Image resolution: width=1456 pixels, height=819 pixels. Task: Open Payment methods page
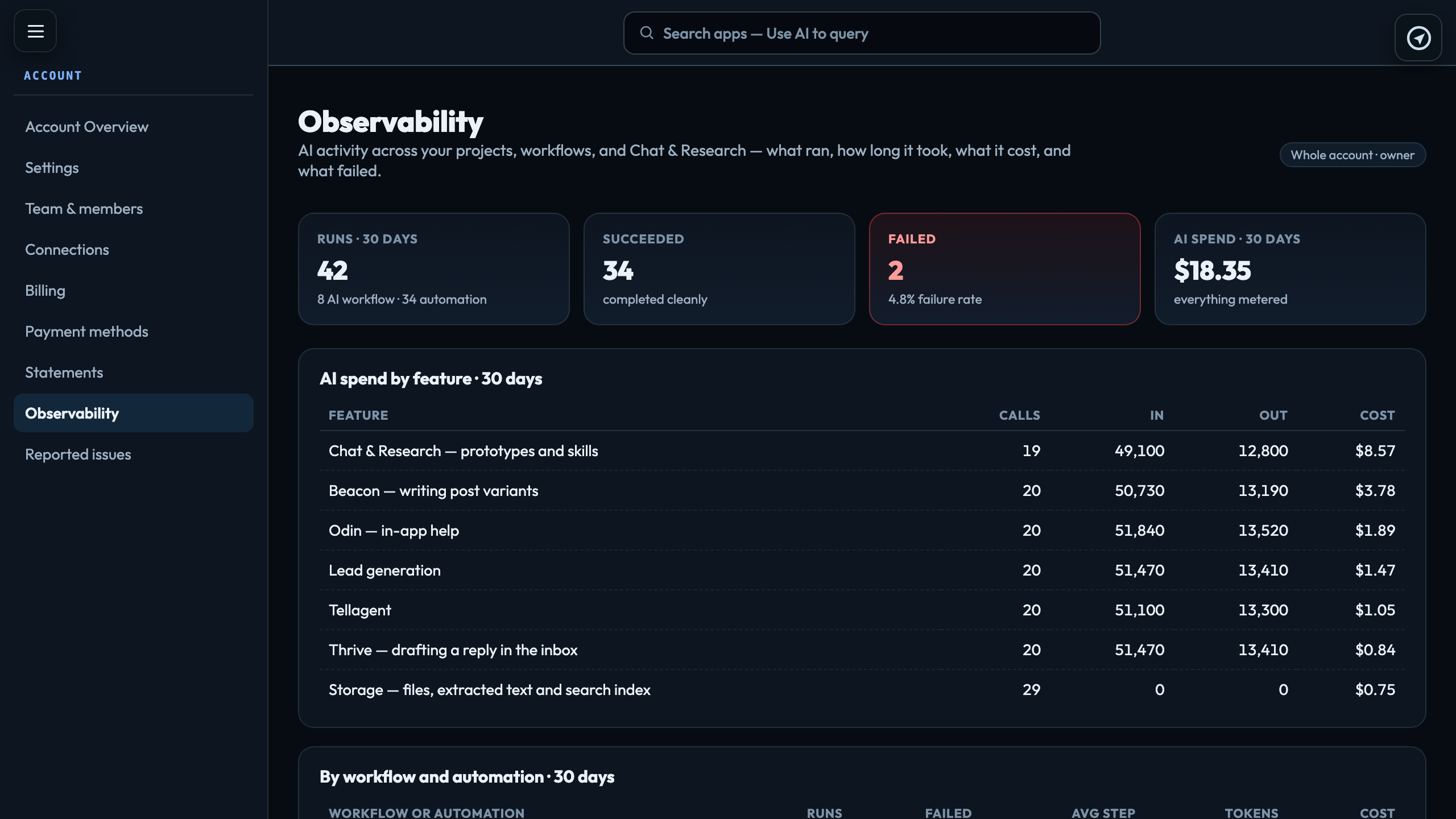coord(134,331)
